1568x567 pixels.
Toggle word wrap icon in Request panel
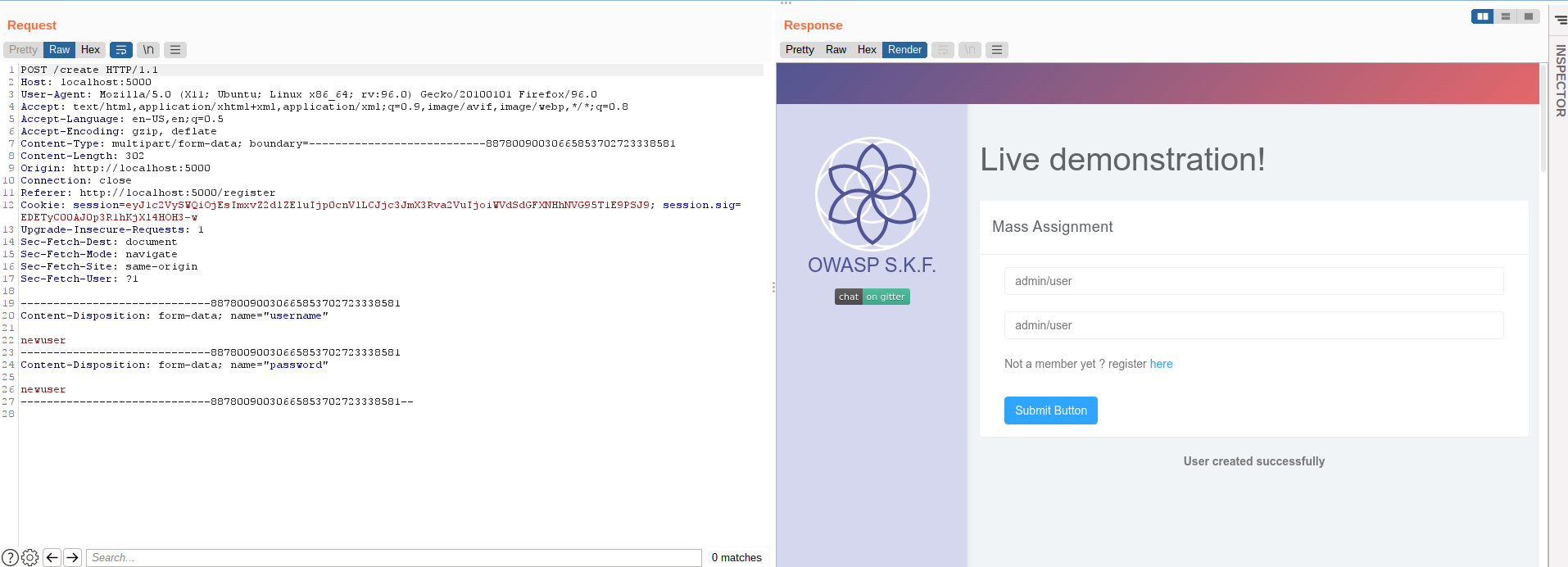point(121,50)
